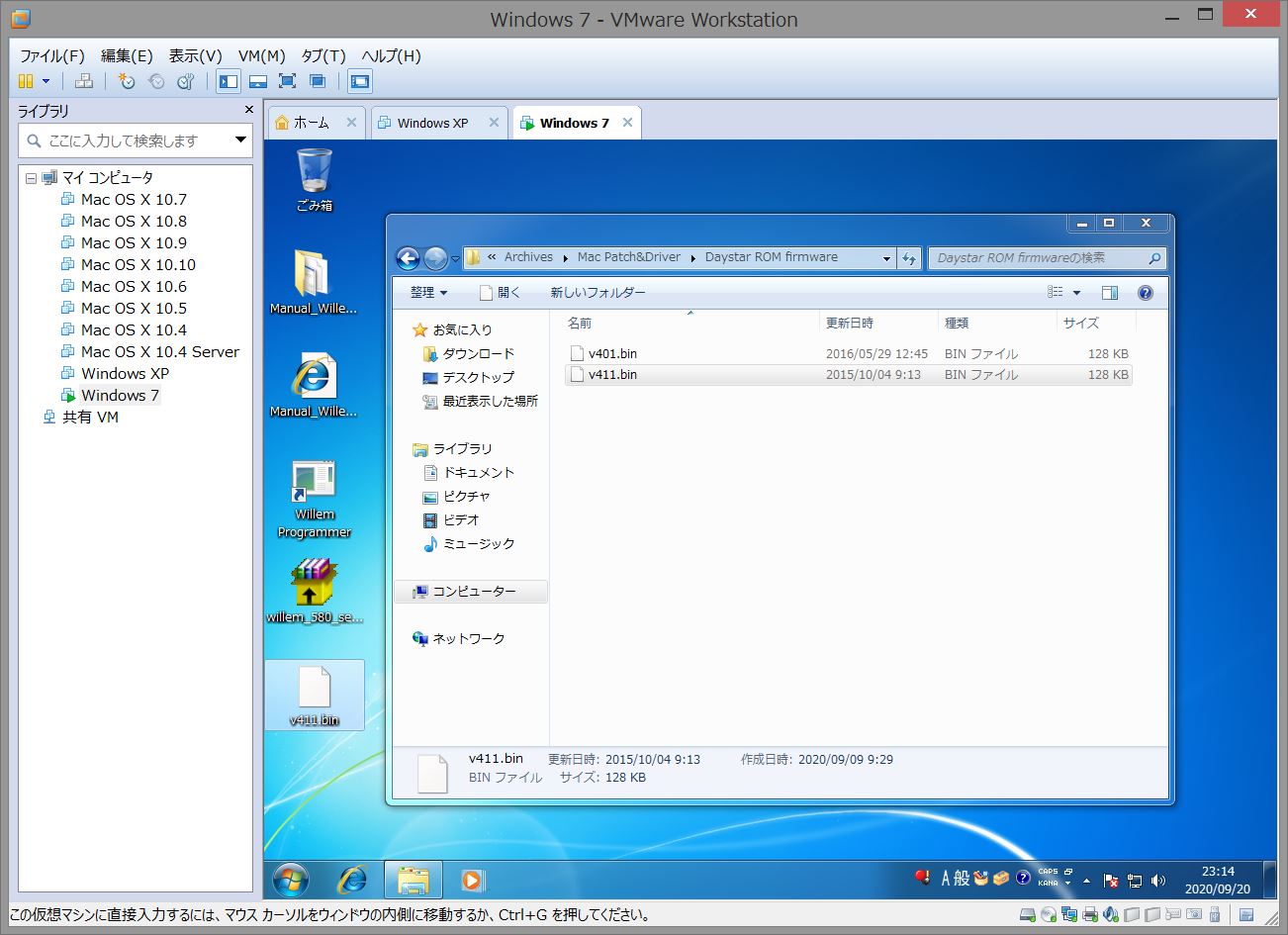This screenshot has width=1288, height=935.
Task: Click the Explorer forward navigation button
Action: [435, 258]
